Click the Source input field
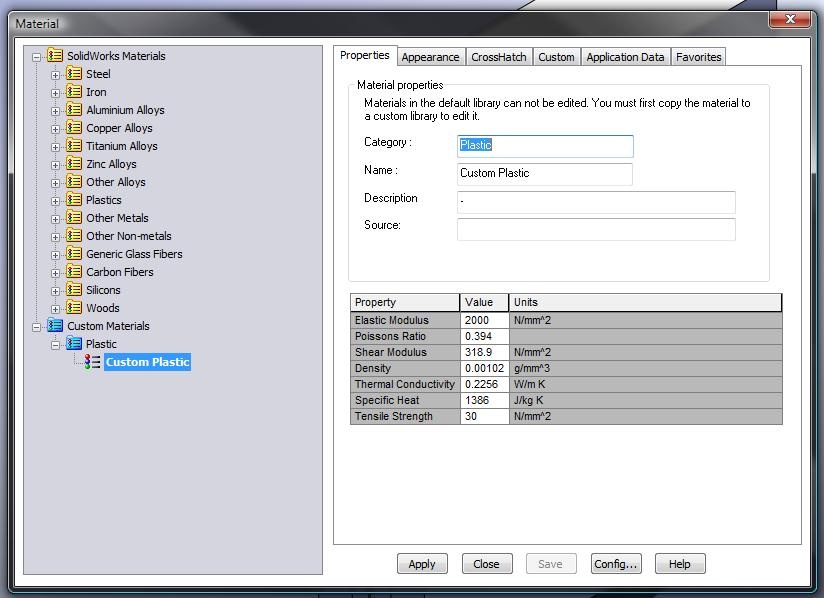Image resolution: width=824 pixels, height=598 pixels. click(596, 229)
